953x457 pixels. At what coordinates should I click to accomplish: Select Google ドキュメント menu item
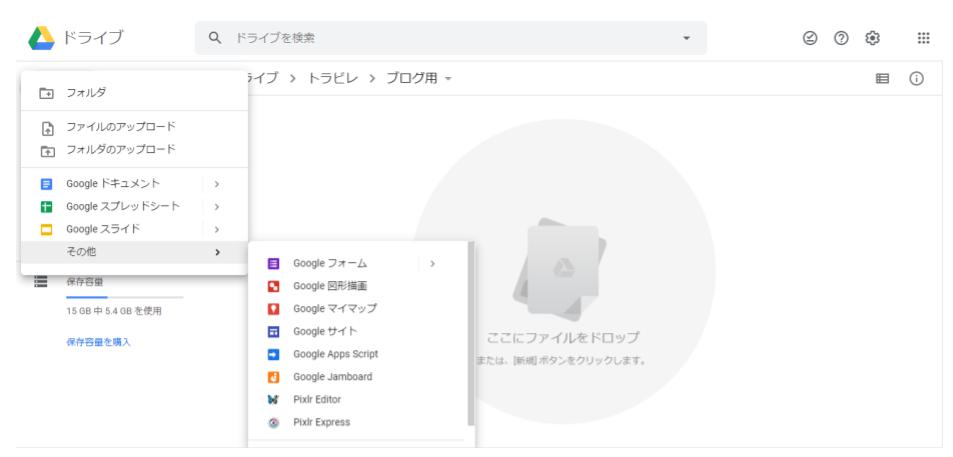click(134, 184)
